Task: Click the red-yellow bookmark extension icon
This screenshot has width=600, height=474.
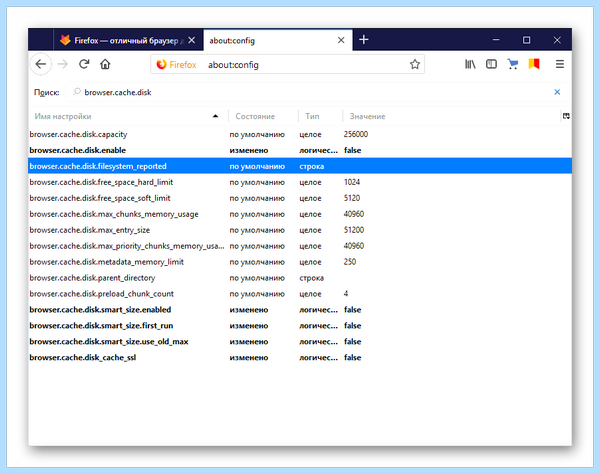Action: [x=534, y=64]
